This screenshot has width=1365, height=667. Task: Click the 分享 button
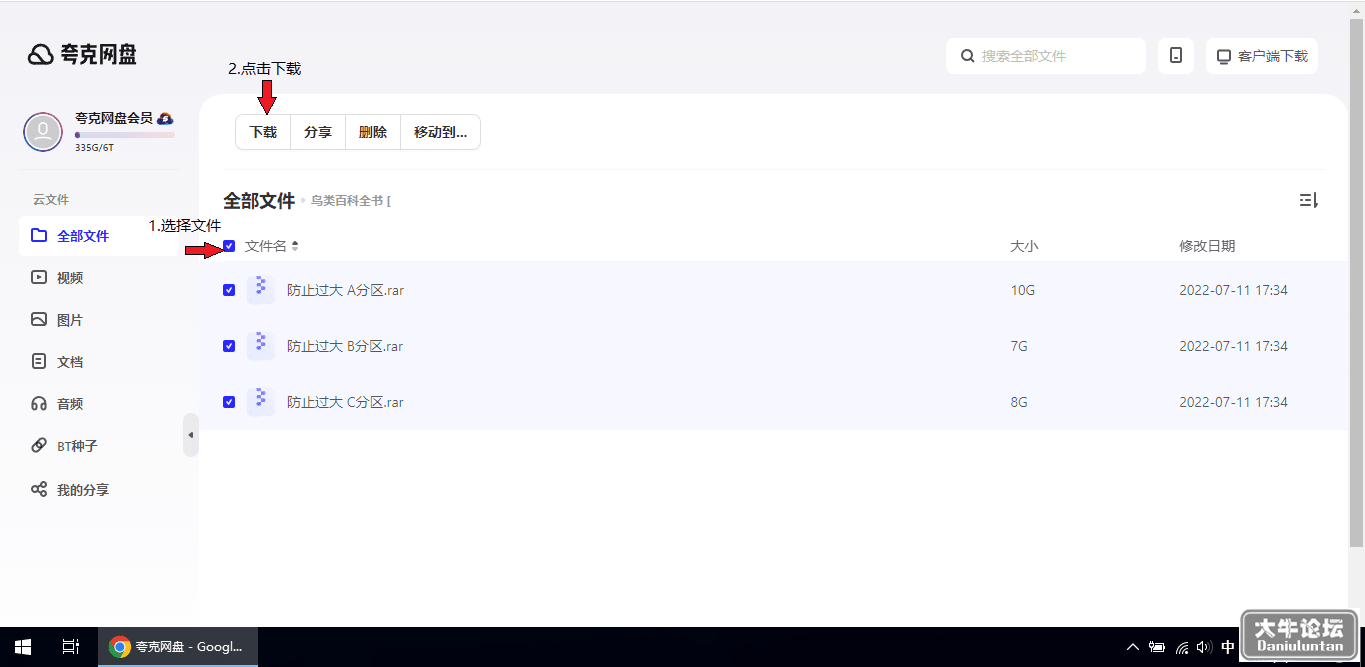click(318, 132)
